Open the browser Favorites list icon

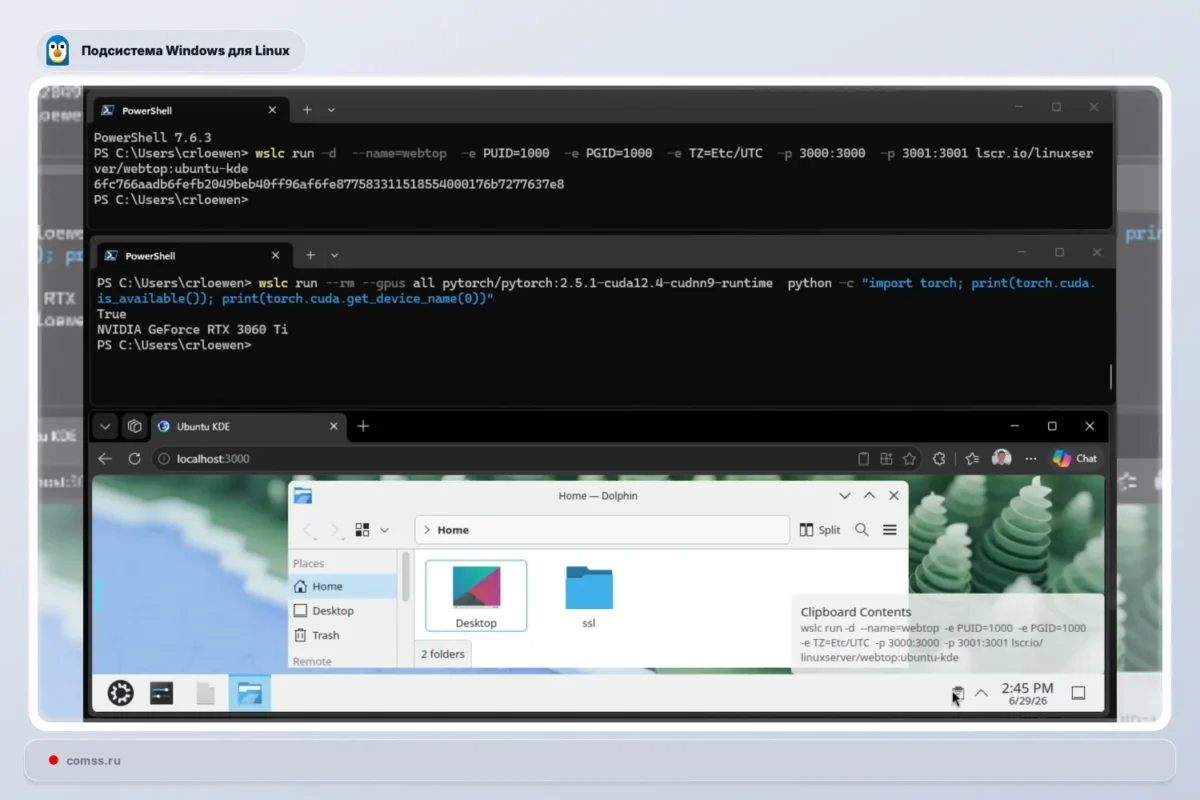tap(972, 458)
